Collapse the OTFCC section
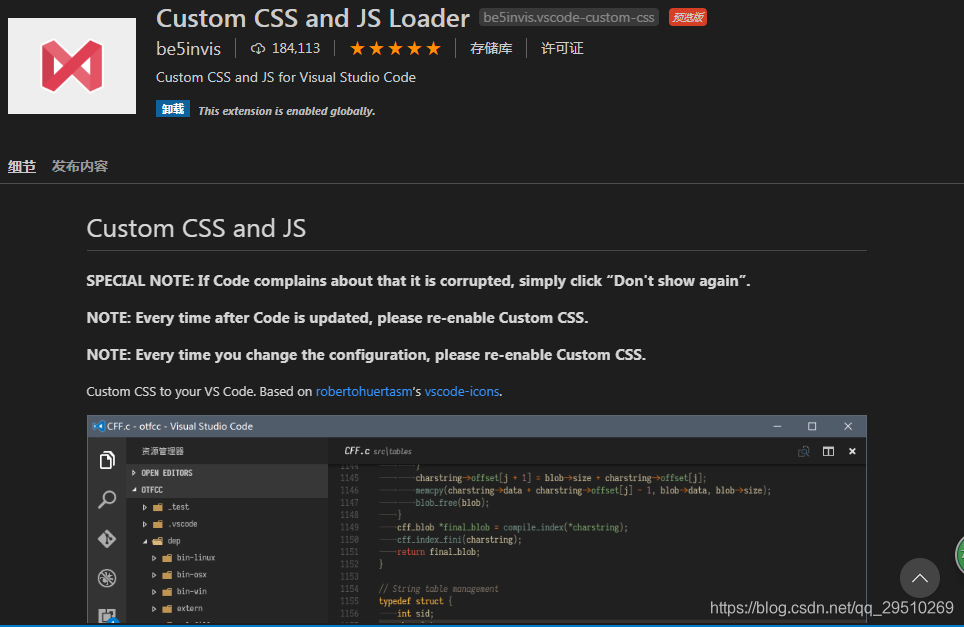964x627 pixels. coord(134,490)
